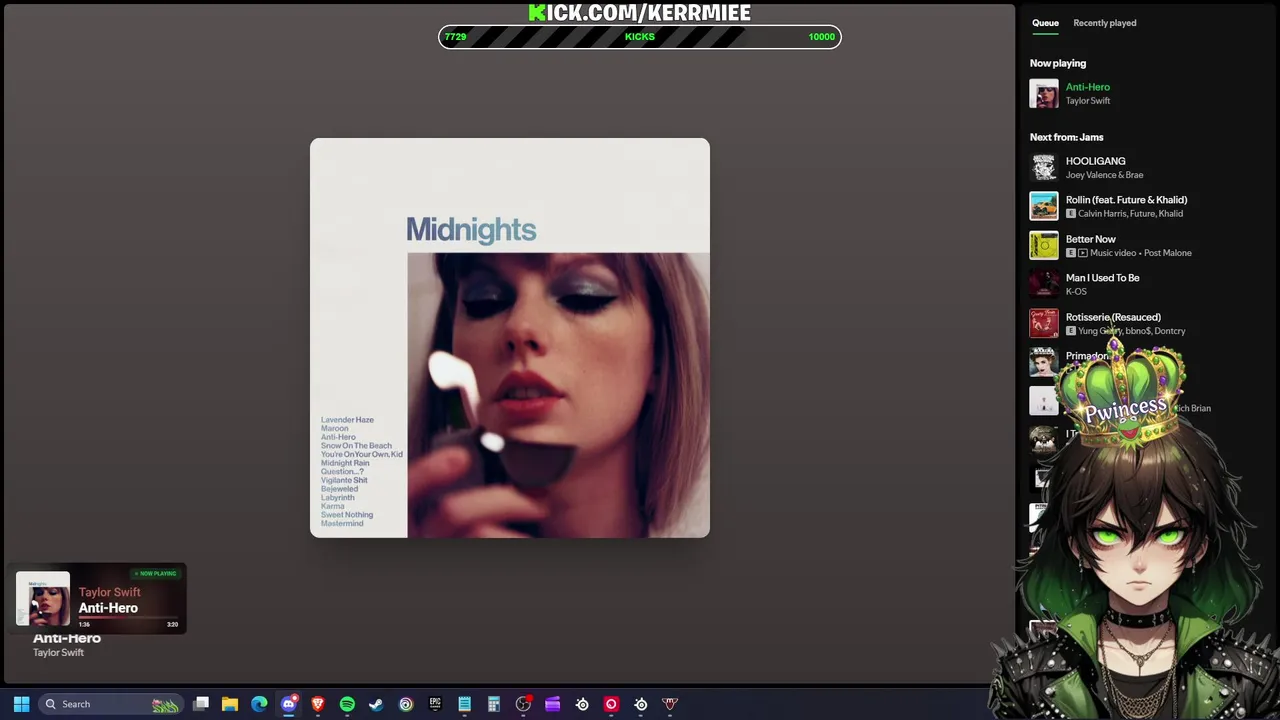
Task: Click the KICK.COM/KERRMIEE channel text
Action: 640,12
